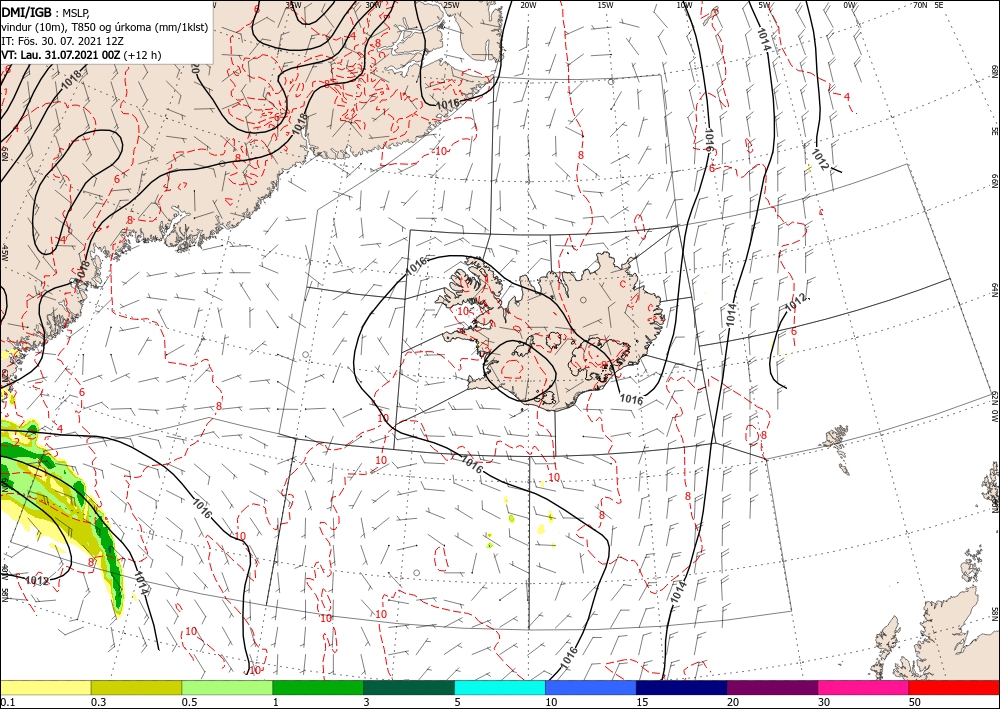Click the "0.1" legend scale label
Image resolution: width=1000 pixels, height=709 pixels.
point(7,702)
